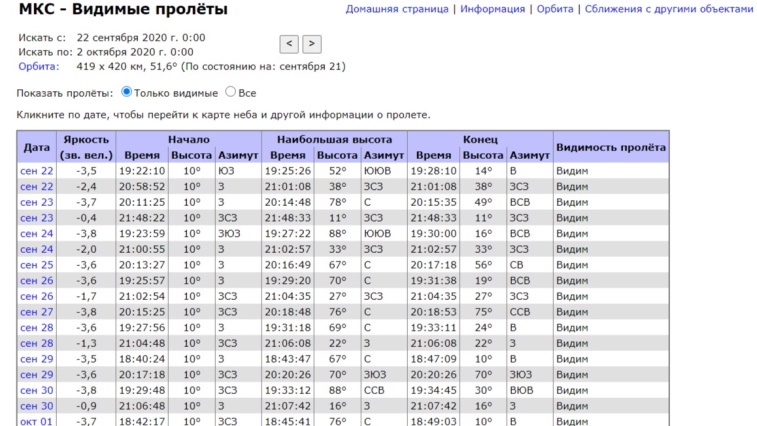The width and height of the screenshot is (757, 426).
Task: Click the previous period '<' button
Action: pyautogui.click(x=289, y=44)
